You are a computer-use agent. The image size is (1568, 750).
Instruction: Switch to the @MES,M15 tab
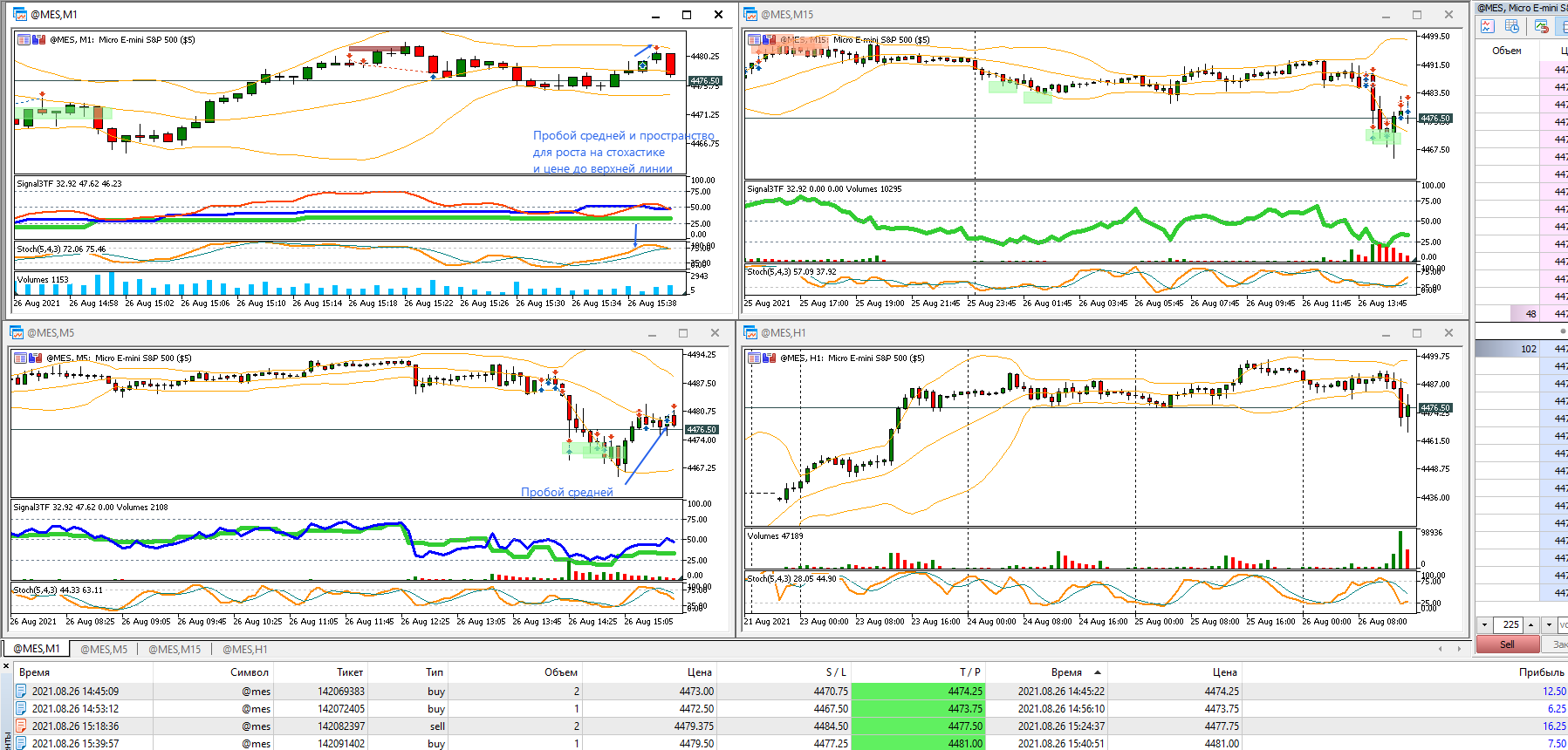(x=175, y=649)
